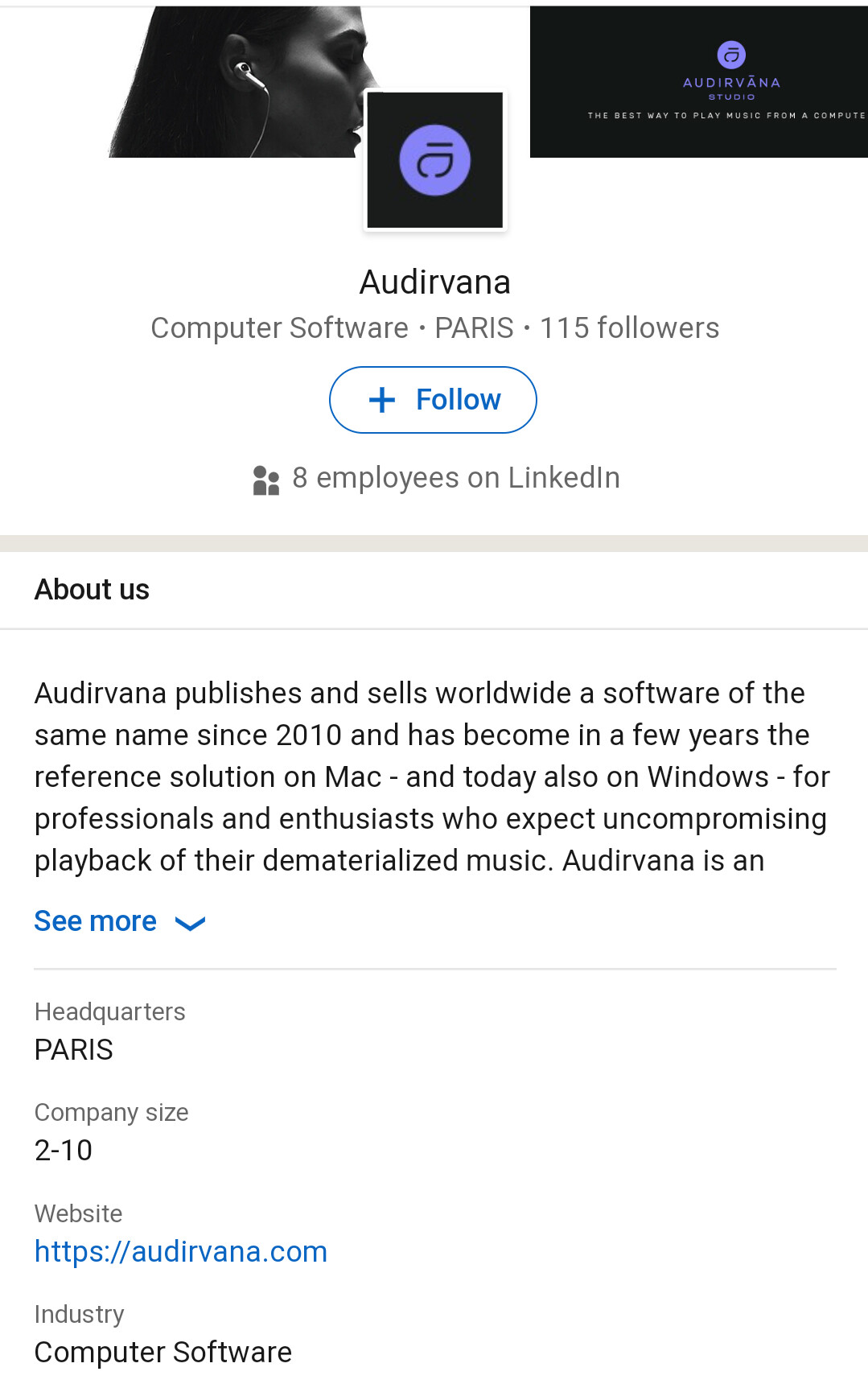
Task: Click the Audirvana purple logo profile picture
Action: [435, 160]
